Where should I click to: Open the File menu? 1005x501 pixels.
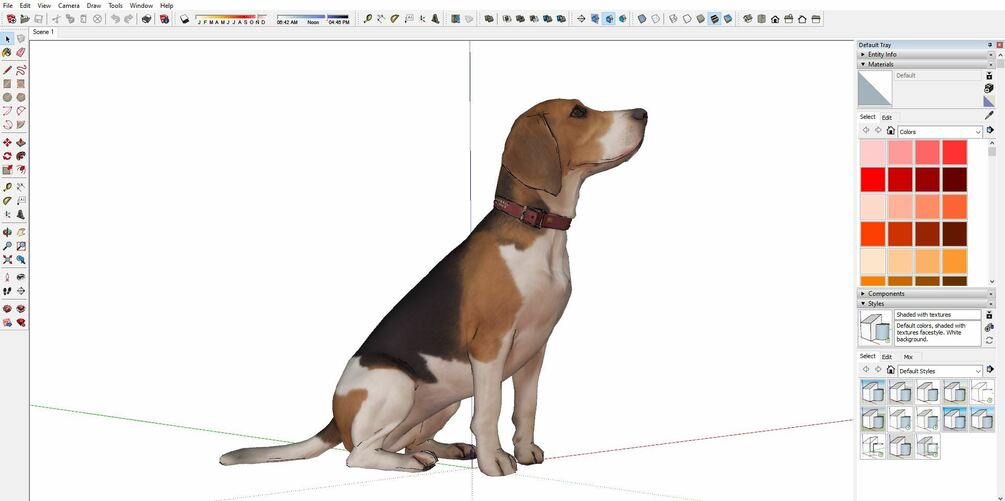point(8,5)
